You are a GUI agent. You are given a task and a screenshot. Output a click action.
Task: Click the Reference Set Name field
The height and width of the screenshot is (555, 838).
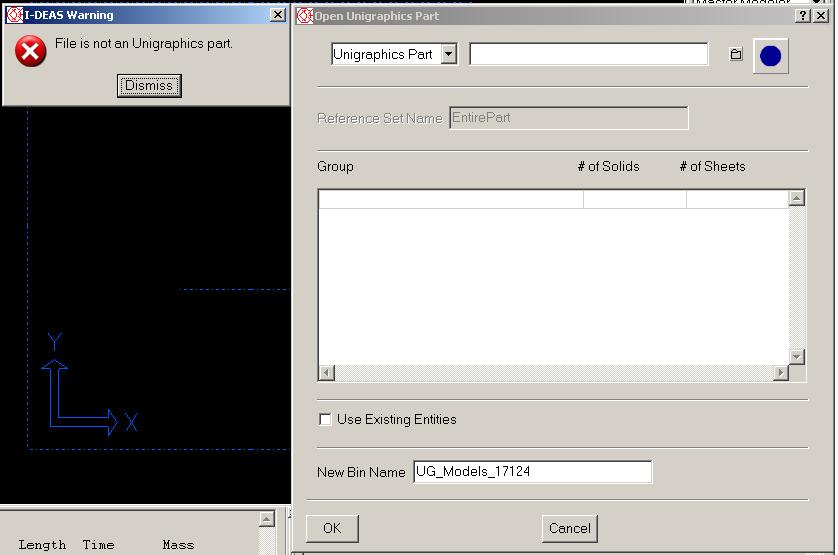(x=569, y=118)
